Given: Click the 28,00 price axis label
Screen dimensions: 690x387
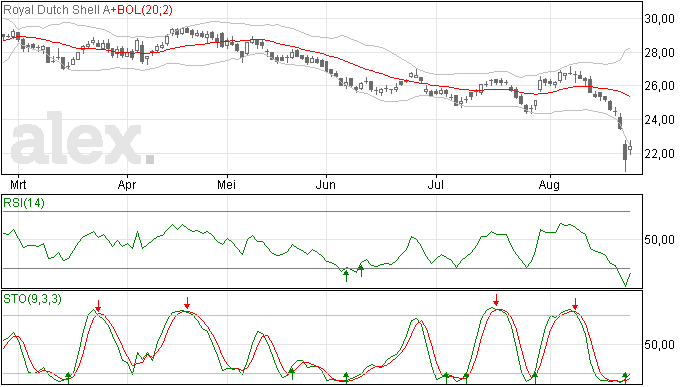Looking at the screenshot, I should (x=659, y=52).
